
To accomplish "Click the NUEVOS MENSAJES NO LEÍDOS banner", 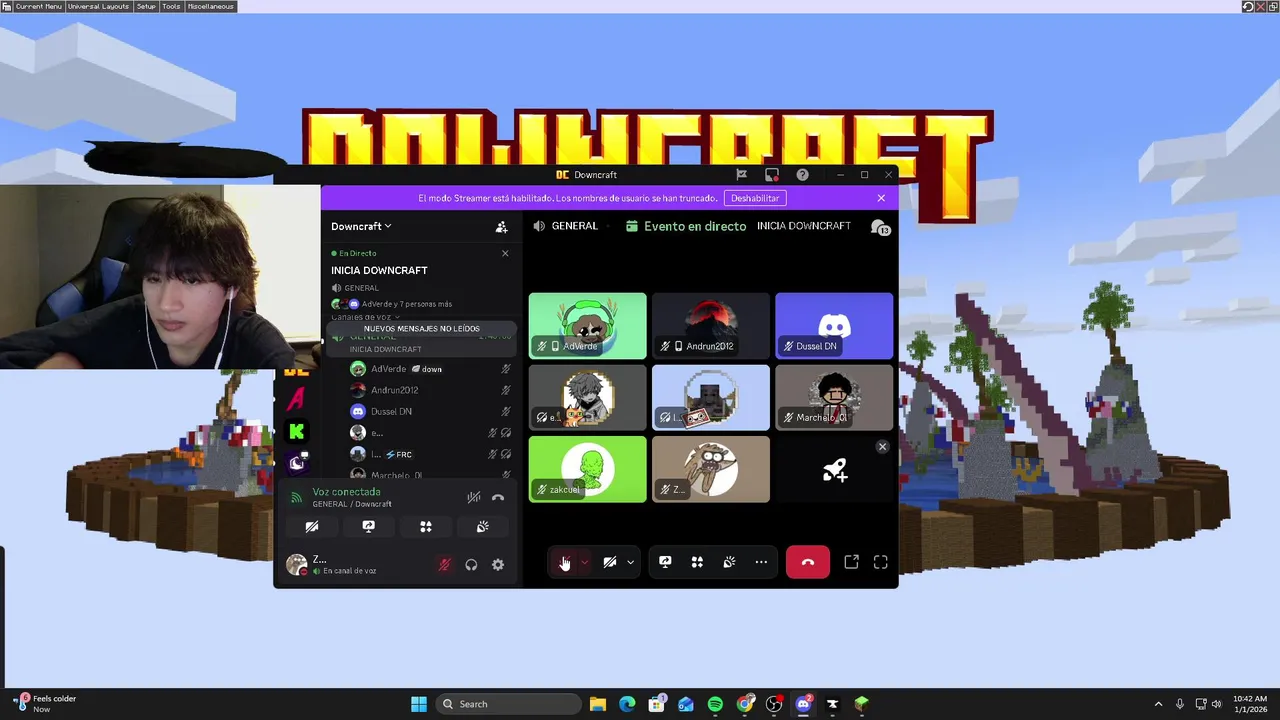I will click(421, 328).
